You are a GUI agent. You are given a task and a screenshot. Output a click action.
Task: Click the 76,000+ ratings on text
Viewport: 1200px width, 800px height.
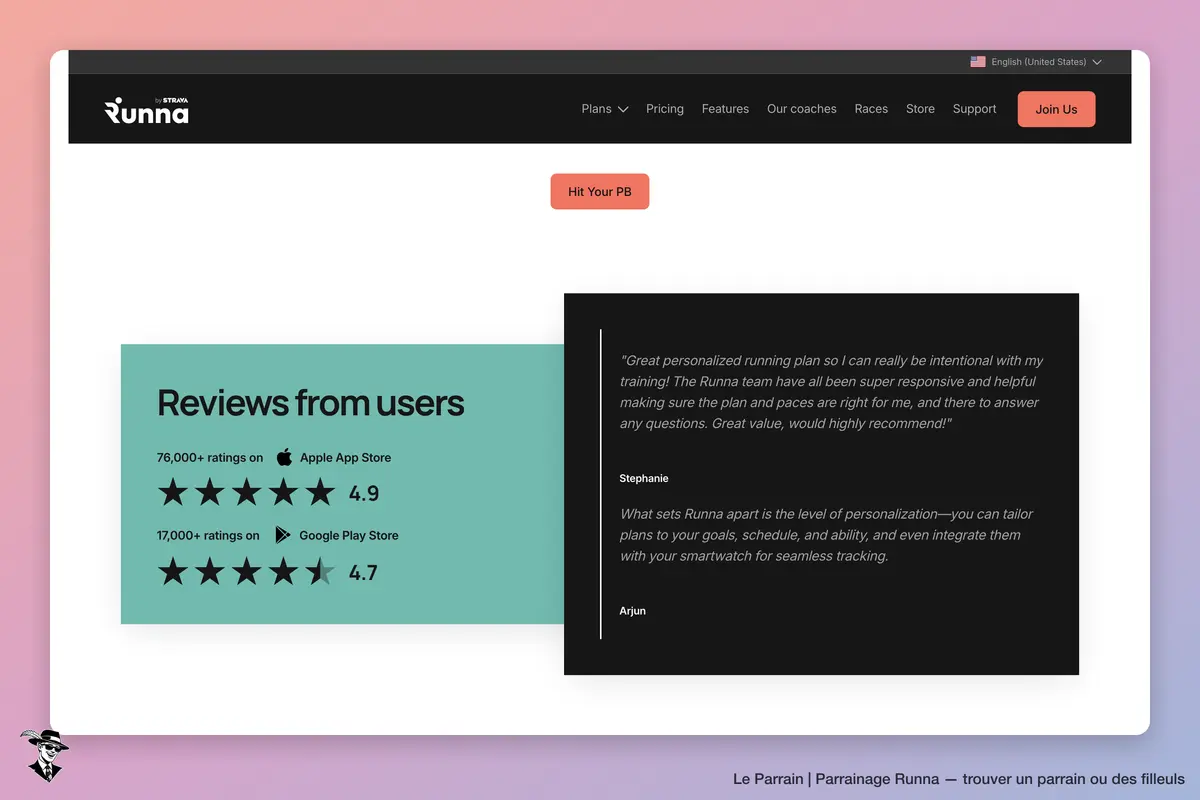(210, 457)
